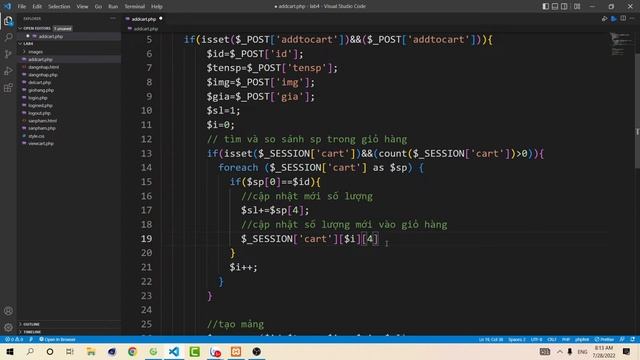Click Customize Layout icon in title bar
Viewport: 640px width, 360px height.
tap(577, 6)
